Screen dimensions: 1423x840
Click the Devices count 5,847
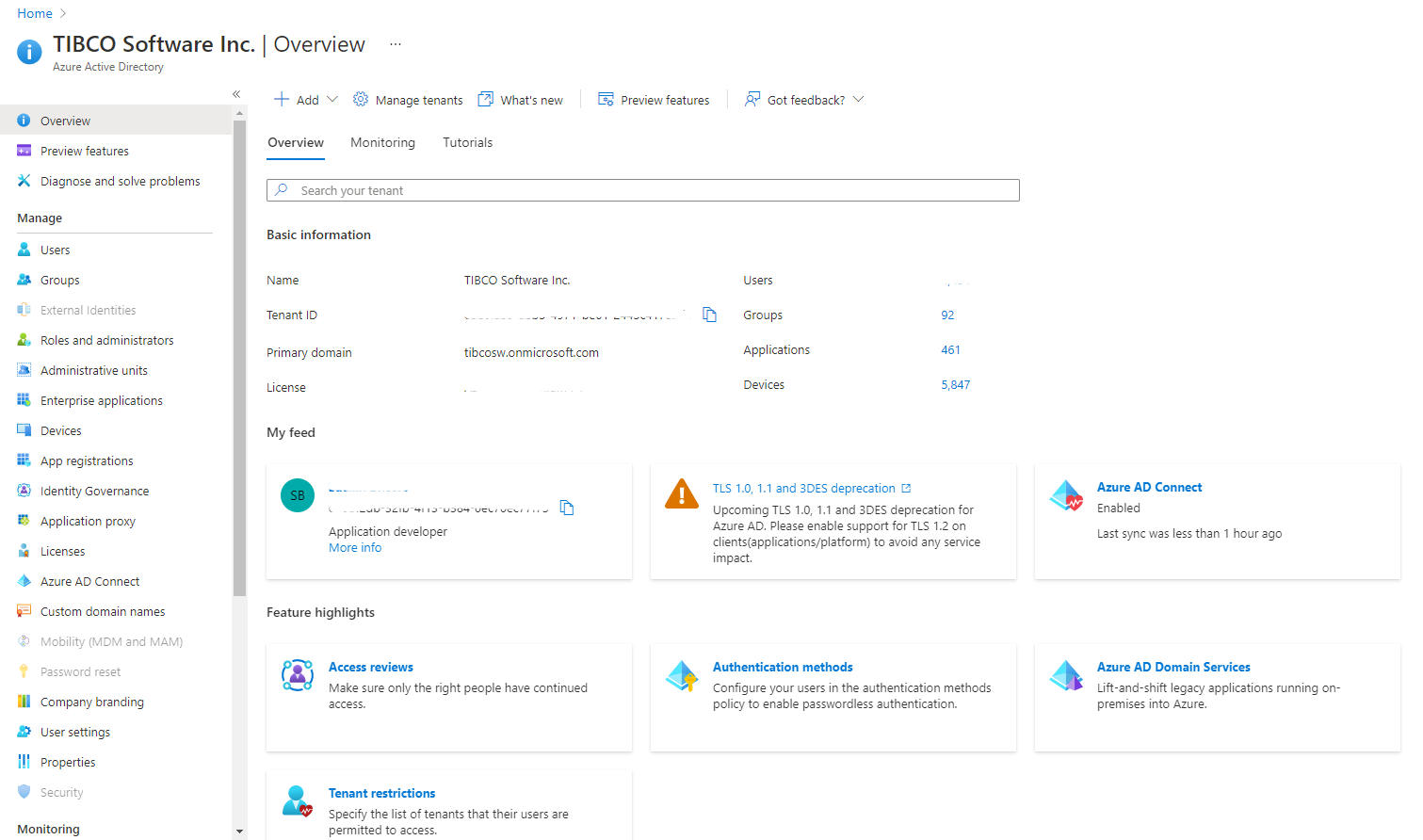click(955, 385)
